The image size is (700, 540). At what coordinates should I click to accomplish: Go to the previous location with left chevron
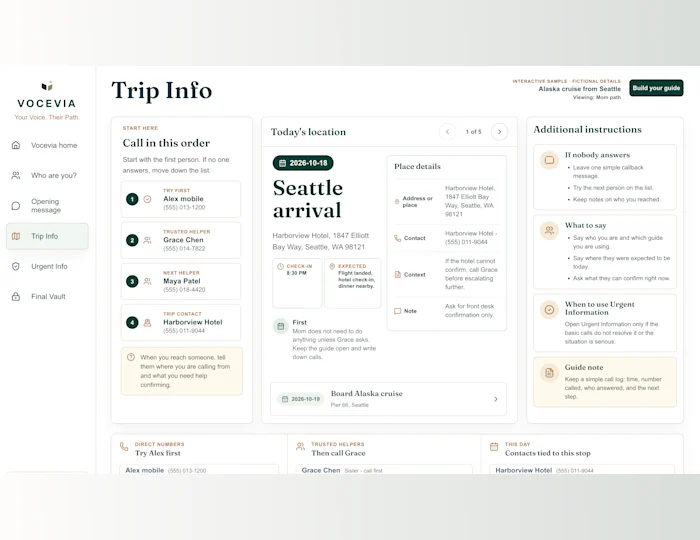(447, 132)
